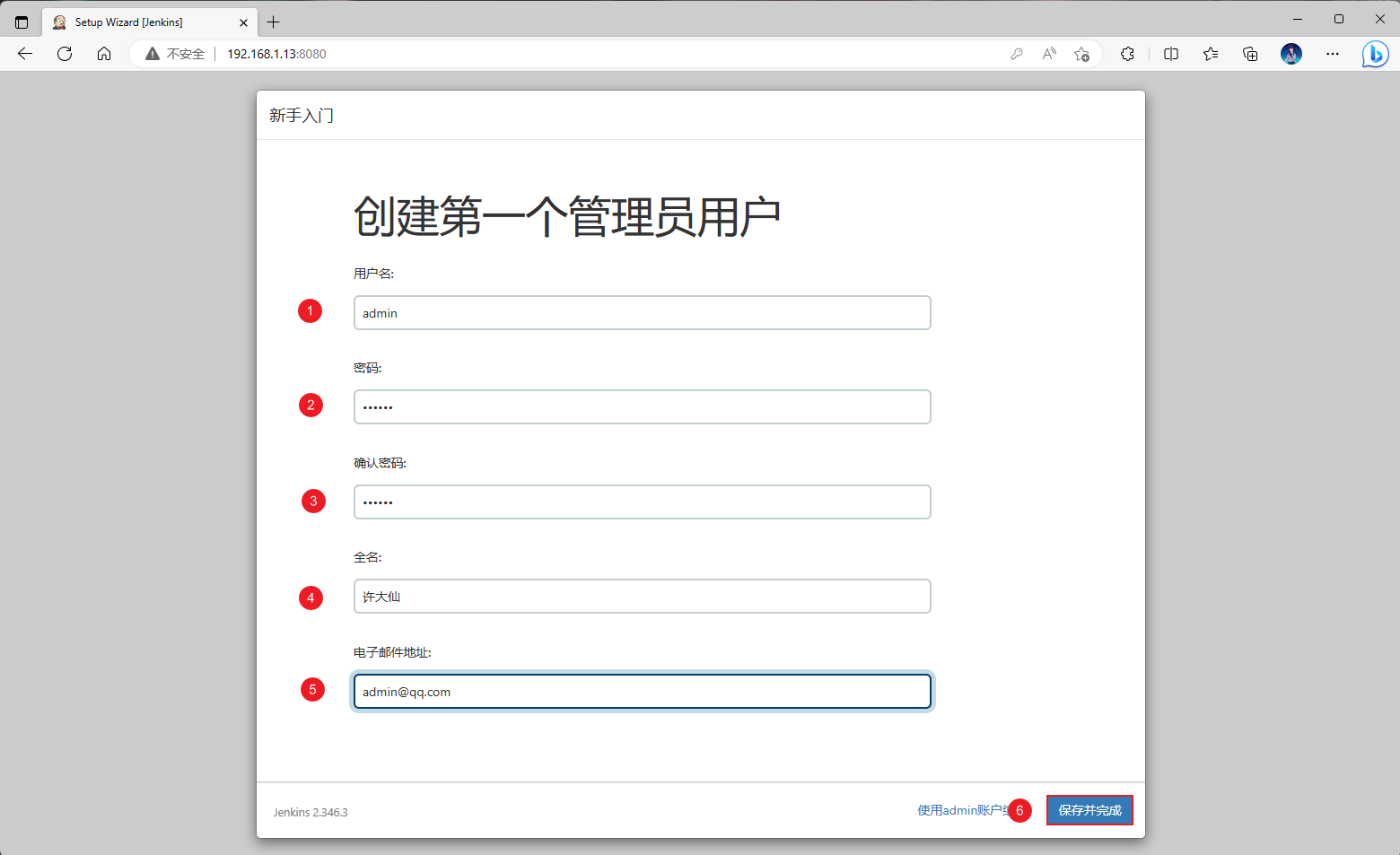The image size is (1400, 855).
Task: Click the 创建第一个管理员用户 heading
Action: tap(567, 216)
